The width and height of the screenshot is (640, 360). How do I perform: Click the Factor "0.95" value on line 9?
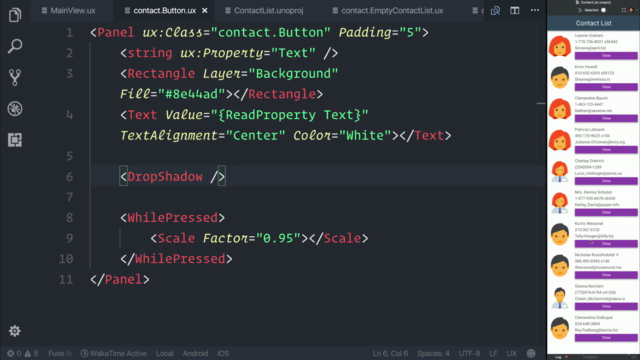tap(278, 238)
